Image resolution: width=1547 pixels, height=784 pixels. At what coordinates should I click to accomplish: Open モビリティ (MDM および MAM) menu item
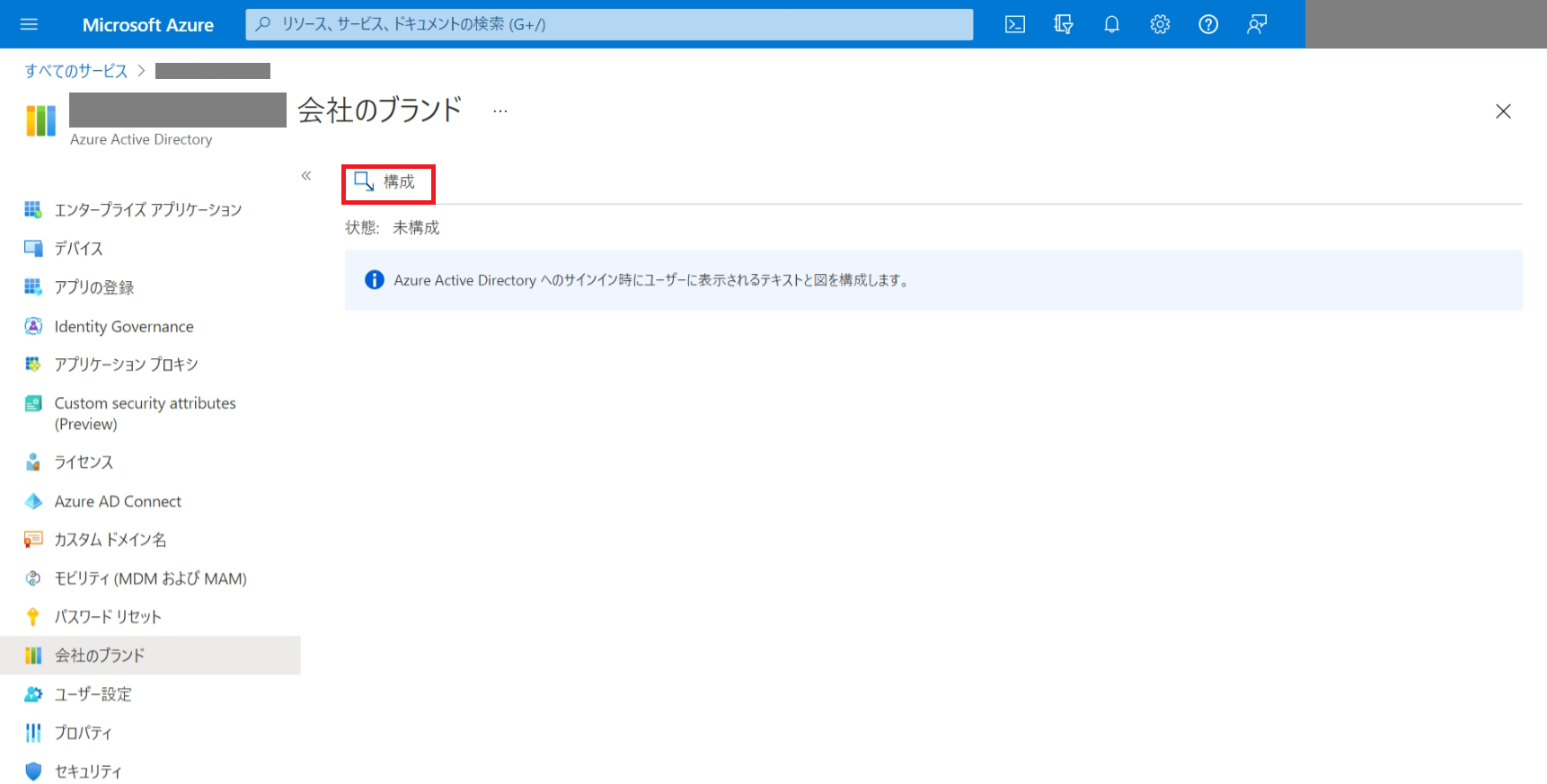tap(150, 578)
